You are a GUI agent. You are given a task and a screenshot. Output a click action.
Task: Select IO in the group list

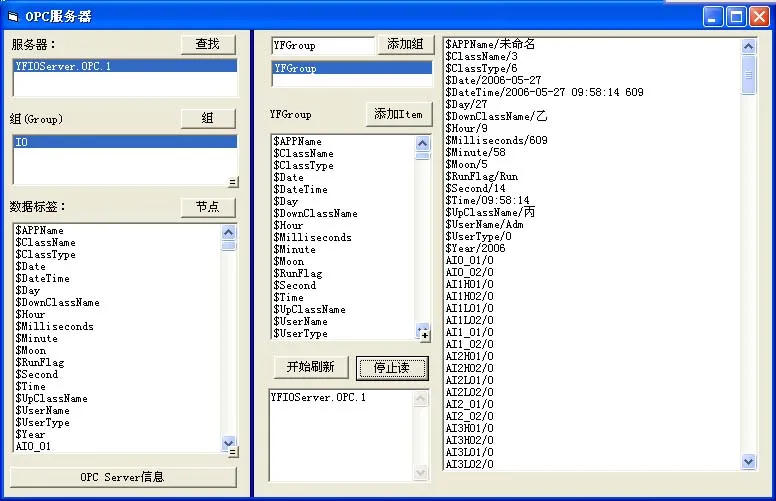click(x=125, y=143)
